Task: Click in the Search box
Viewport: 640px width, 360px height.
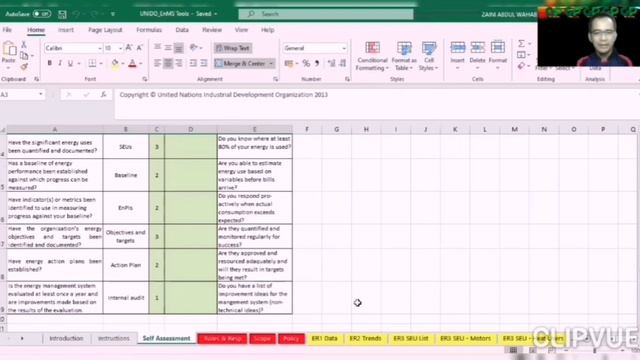Action: click(x=326, y=14)
